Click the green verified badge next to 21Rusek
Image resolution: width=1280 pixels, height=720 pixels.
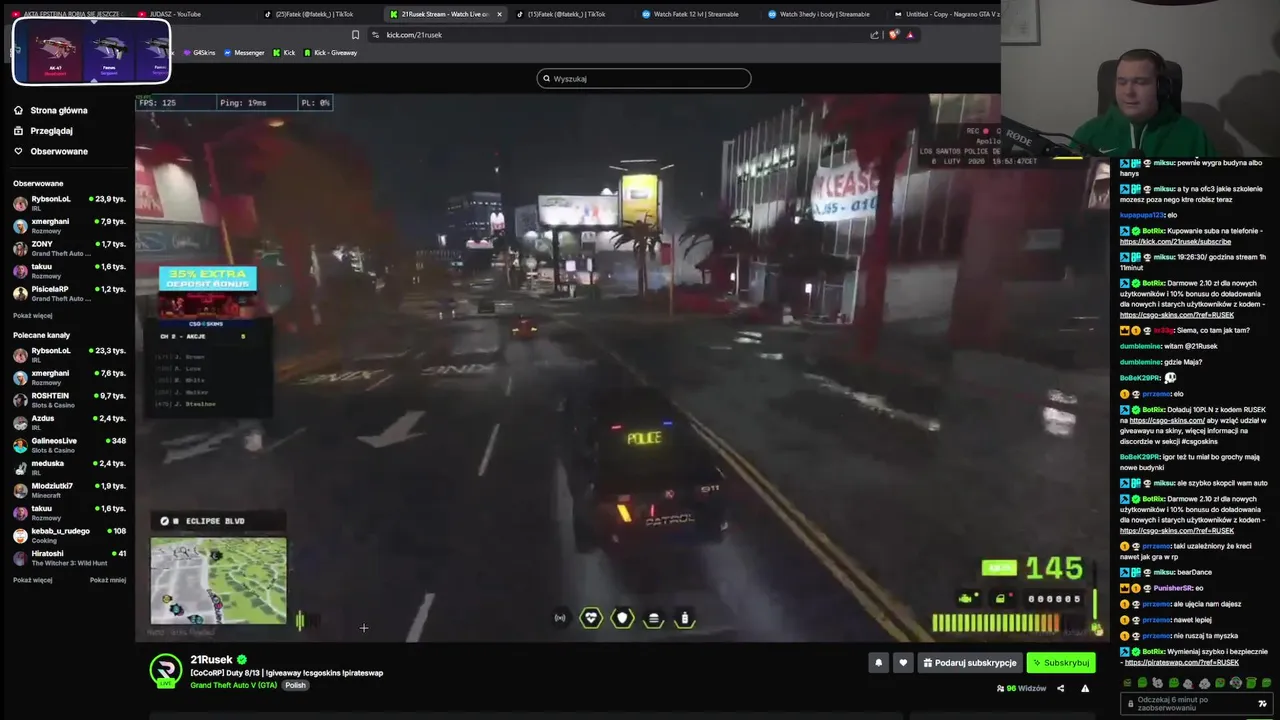tap(242, 660)
